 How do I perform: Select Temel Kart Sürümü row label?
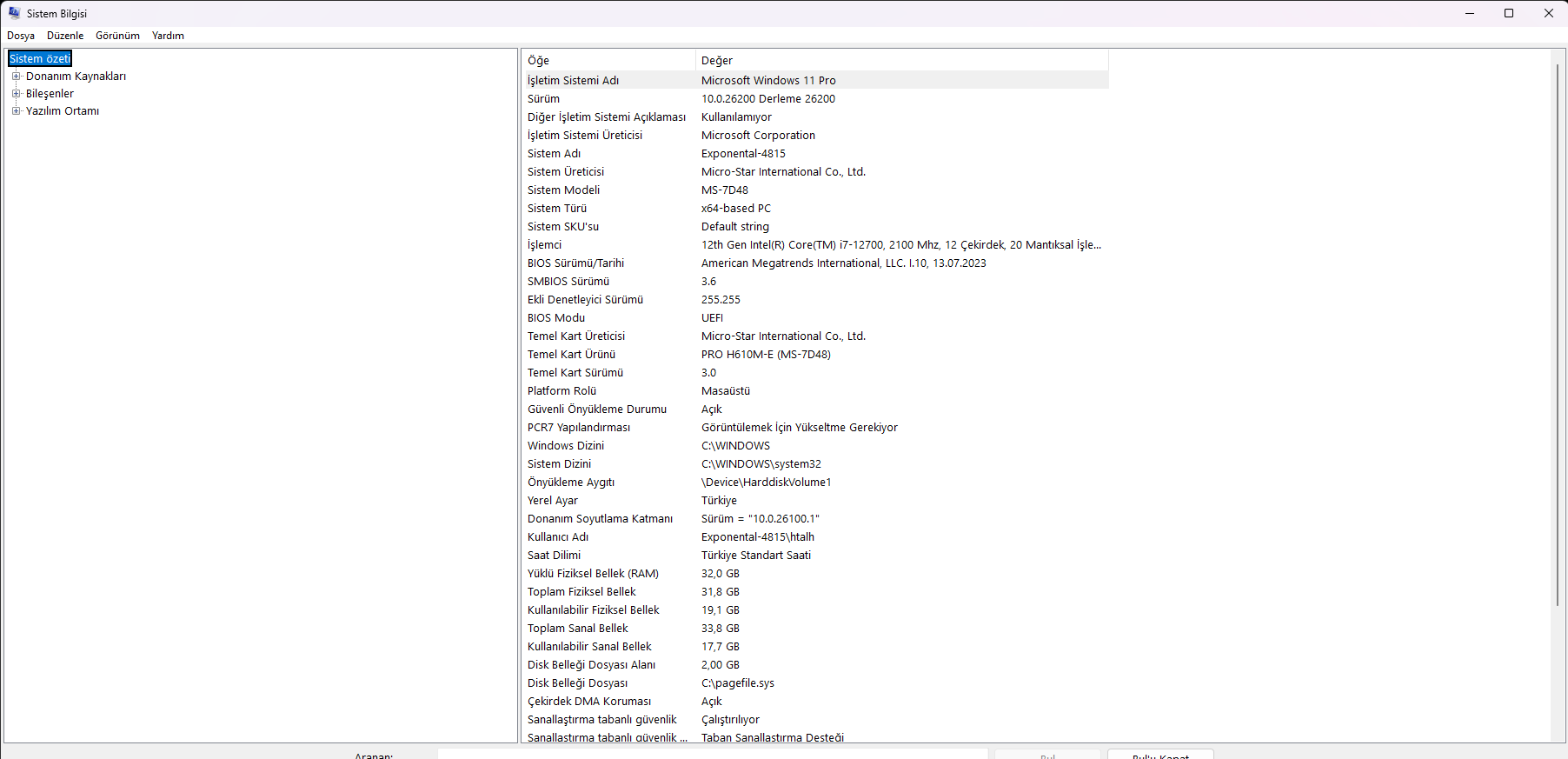[575, 372]
